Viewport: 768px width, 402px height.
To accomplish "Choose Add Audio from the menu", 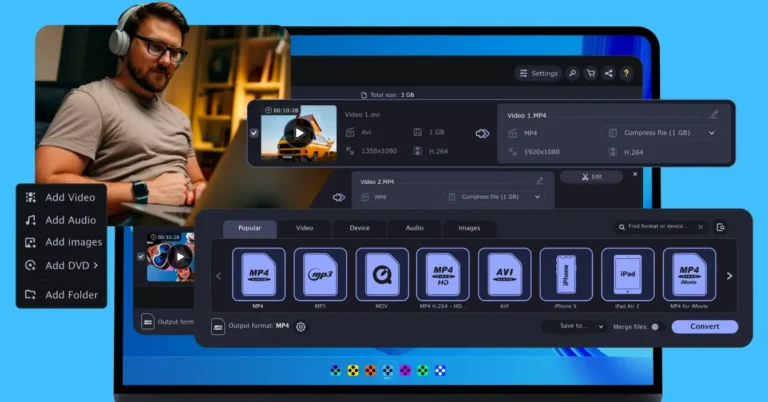I will coord(61,220).
